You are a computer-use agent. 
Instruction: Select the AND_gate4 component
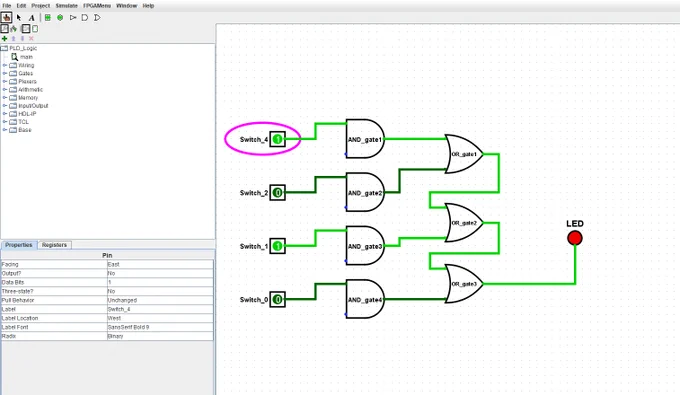[365, 299]
